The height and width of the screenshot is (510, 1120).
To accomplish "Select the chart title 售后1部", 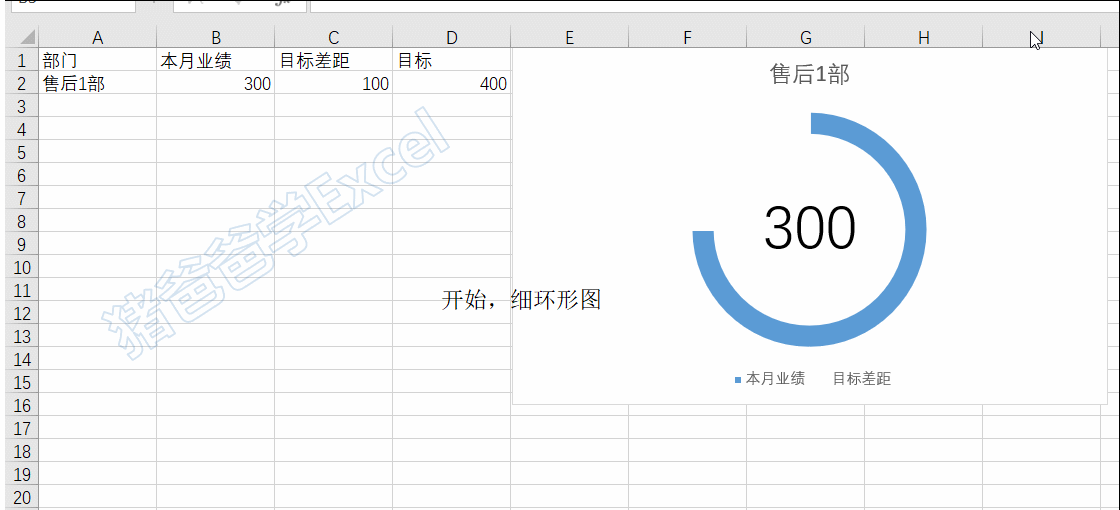I will [x=809, y=74].
